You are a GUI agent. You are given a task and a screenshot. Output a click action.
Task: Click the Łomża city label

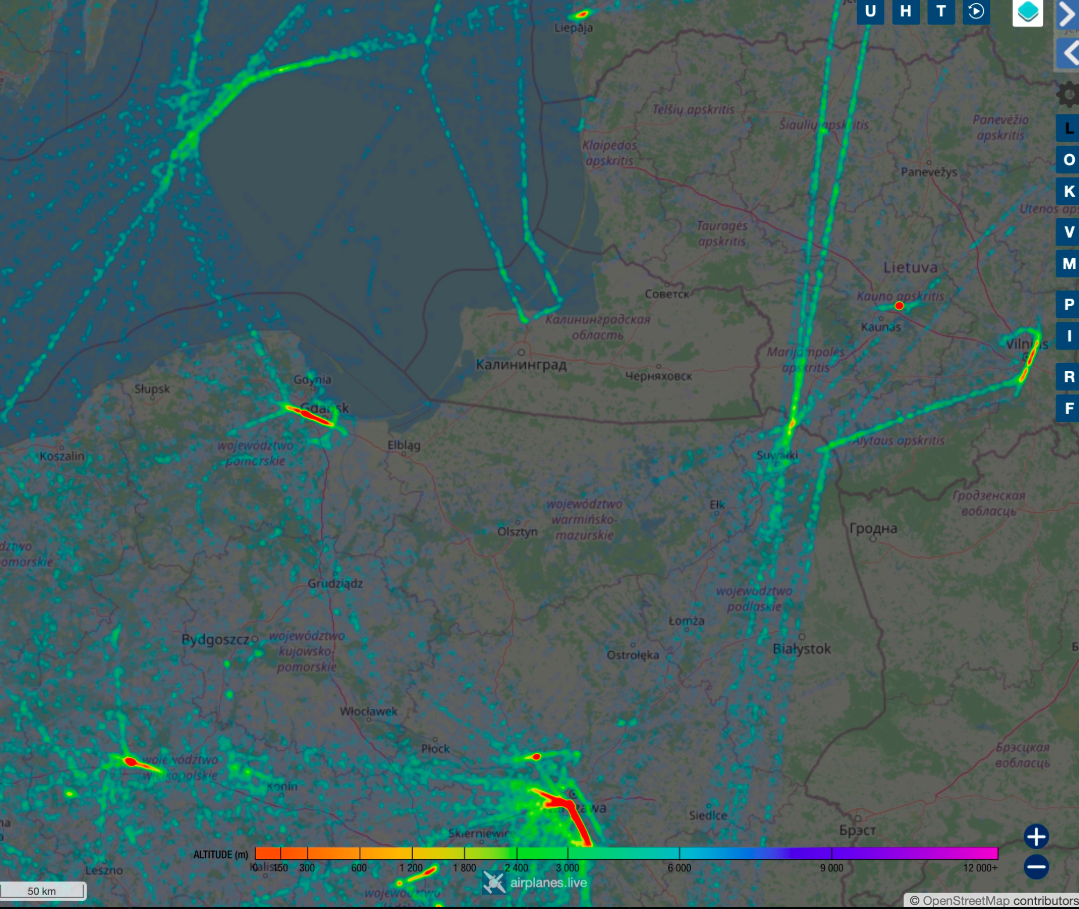(686, 621)
